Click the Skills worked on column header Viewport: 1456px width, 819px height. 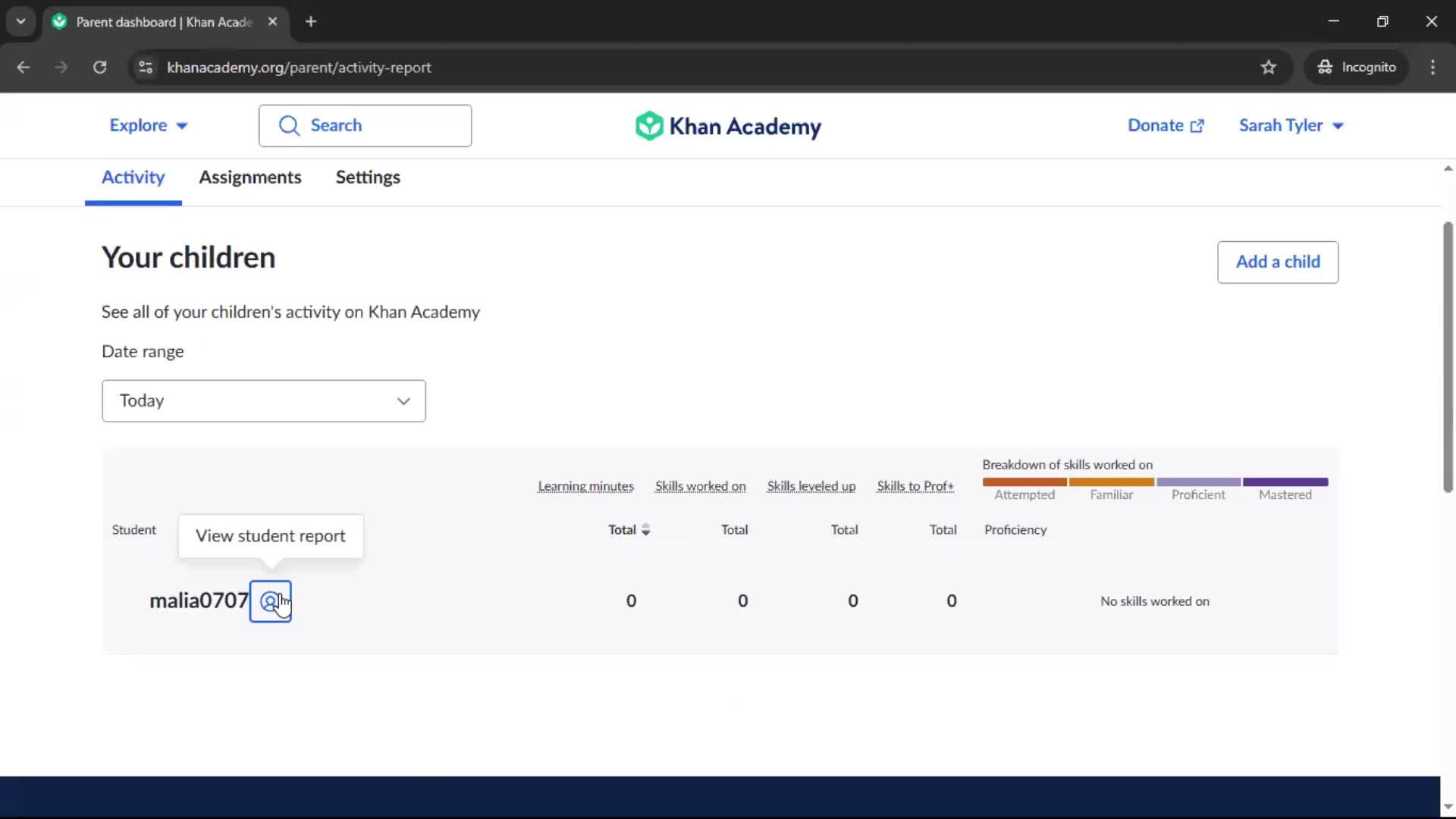(700, 487)
